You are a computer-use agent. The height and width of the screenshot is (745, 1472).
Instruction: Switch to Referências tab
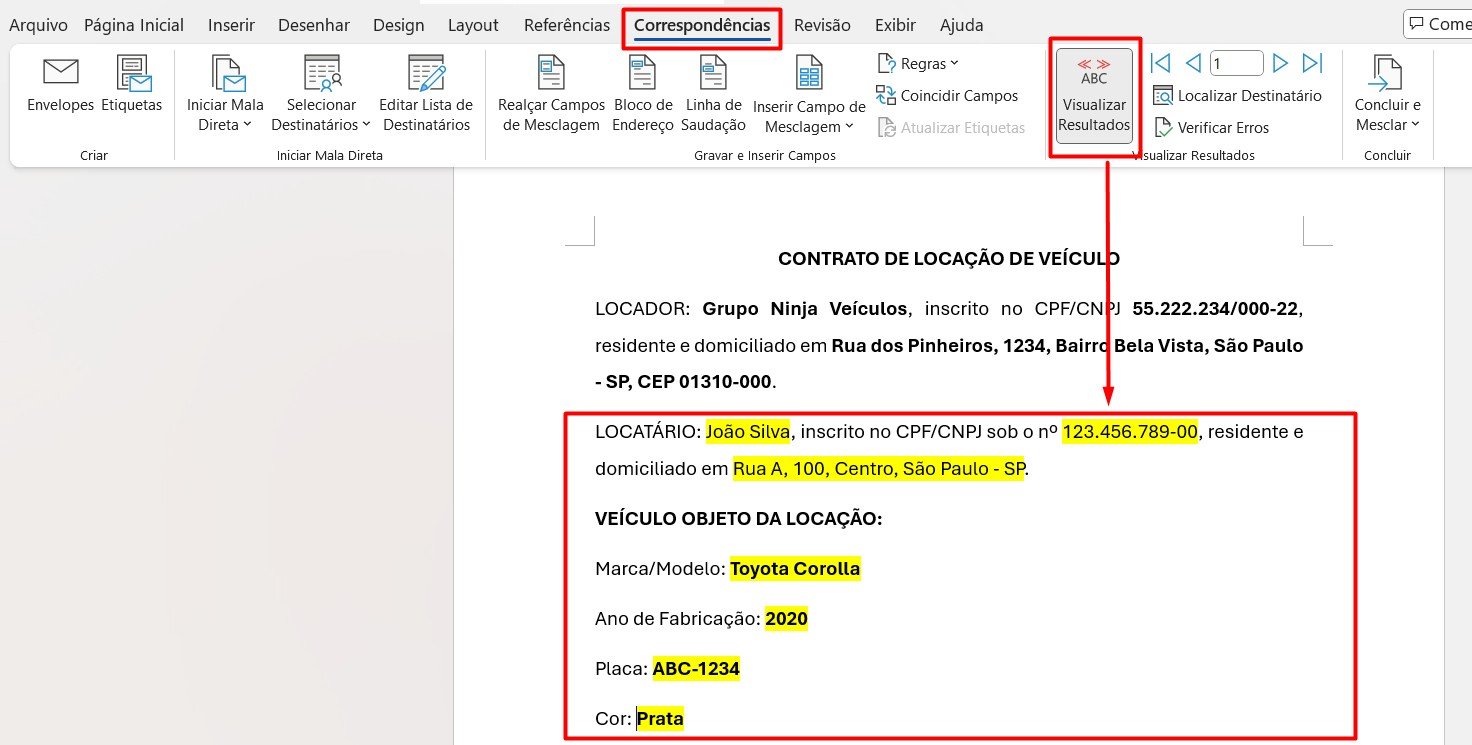(x=567, y=25)
